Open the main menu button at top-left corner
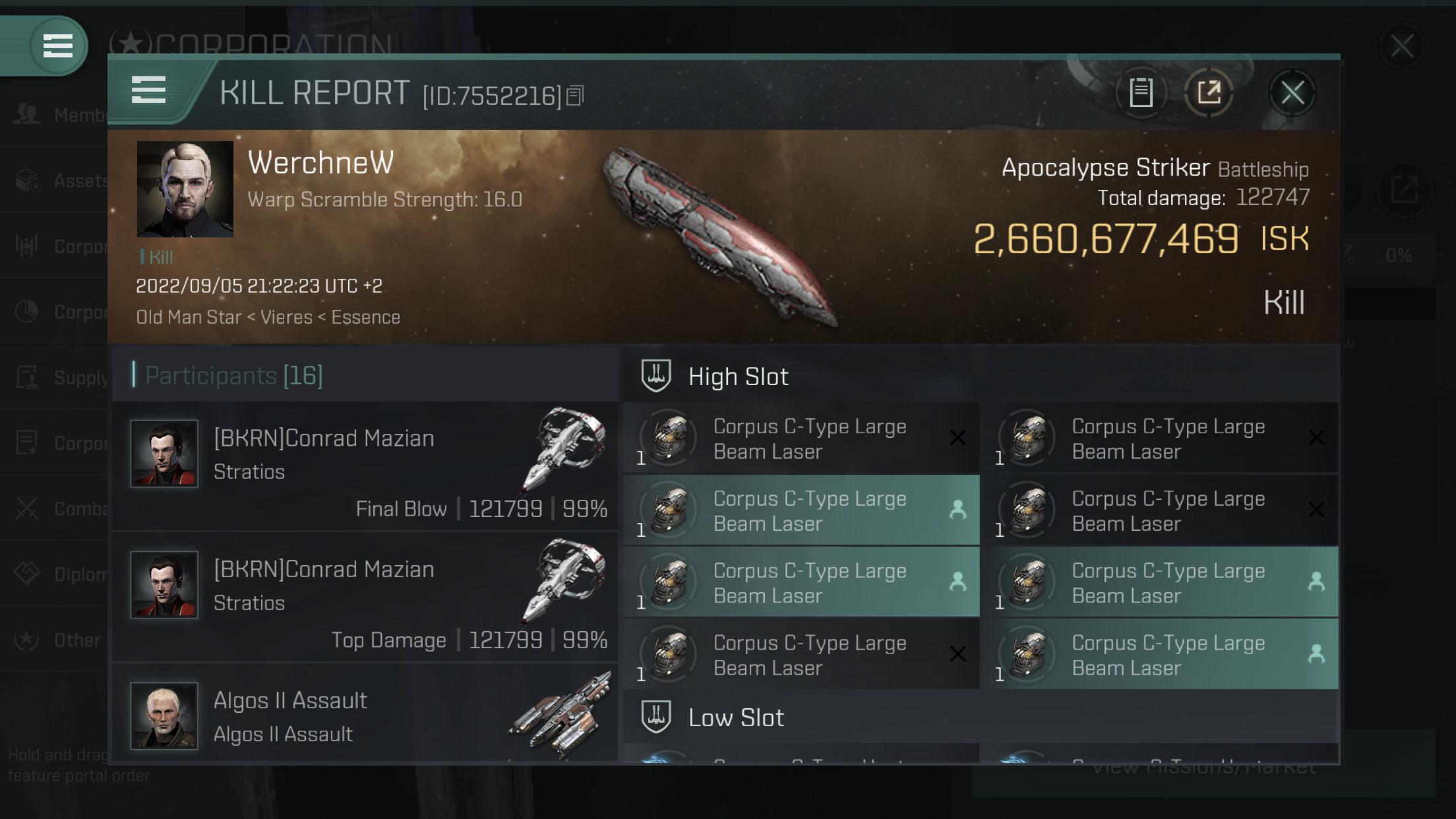1456x819 pixels. click(57, 46)
